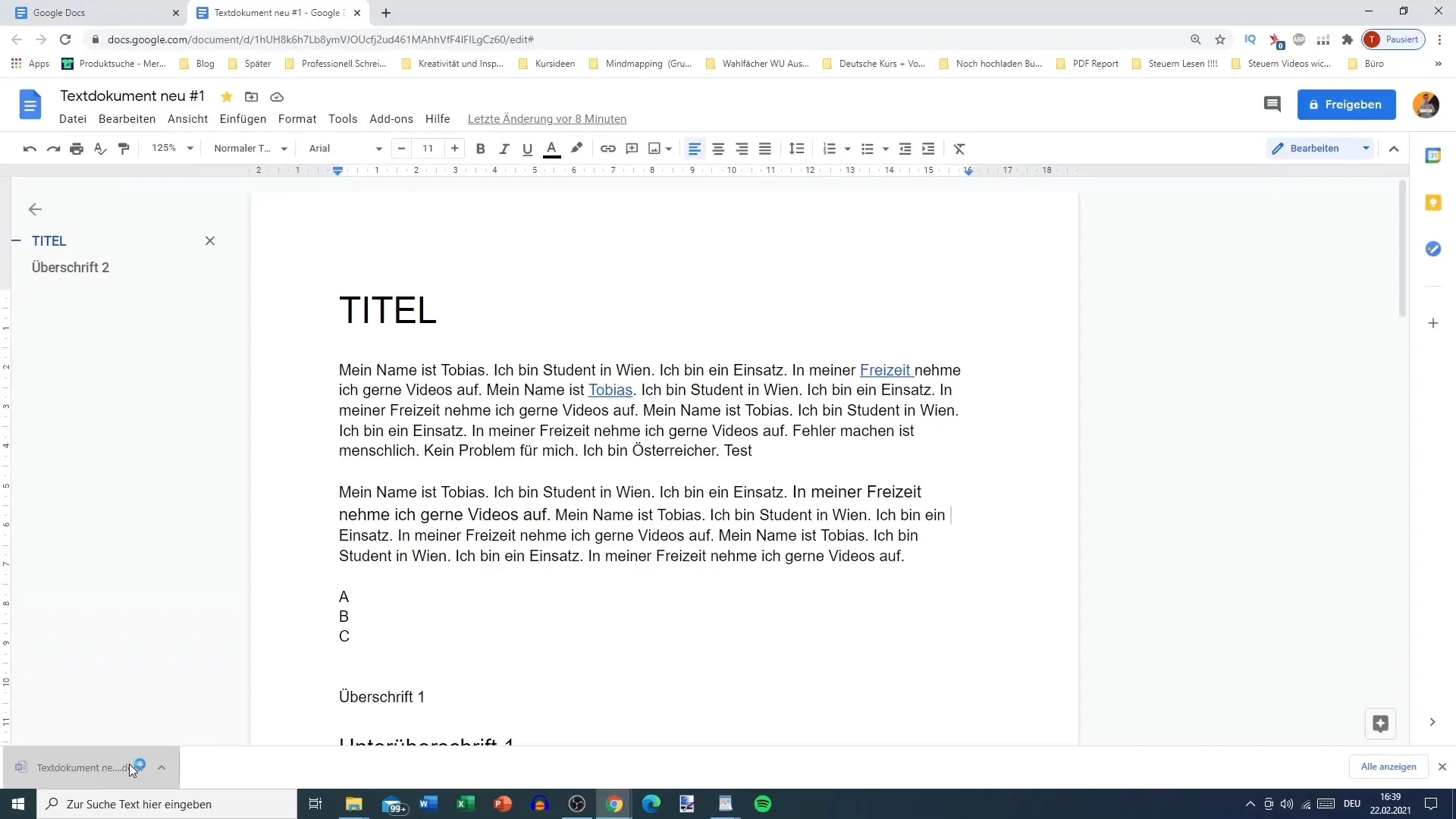Click the bulleted list icon

(x=864, y=148)
